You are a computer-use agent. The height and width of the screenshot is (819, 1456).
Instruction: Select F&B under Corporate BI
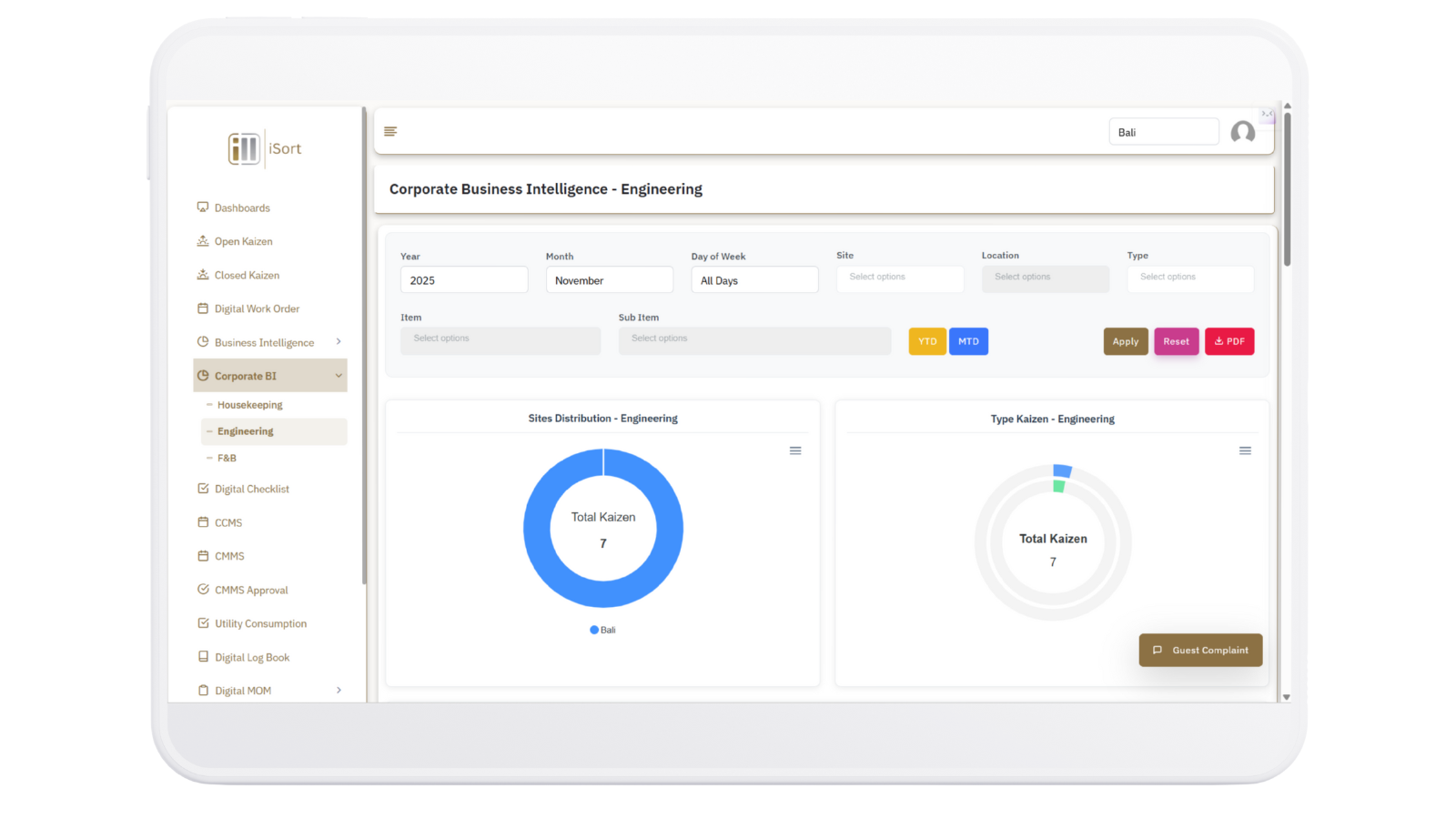tap(227, 459)
